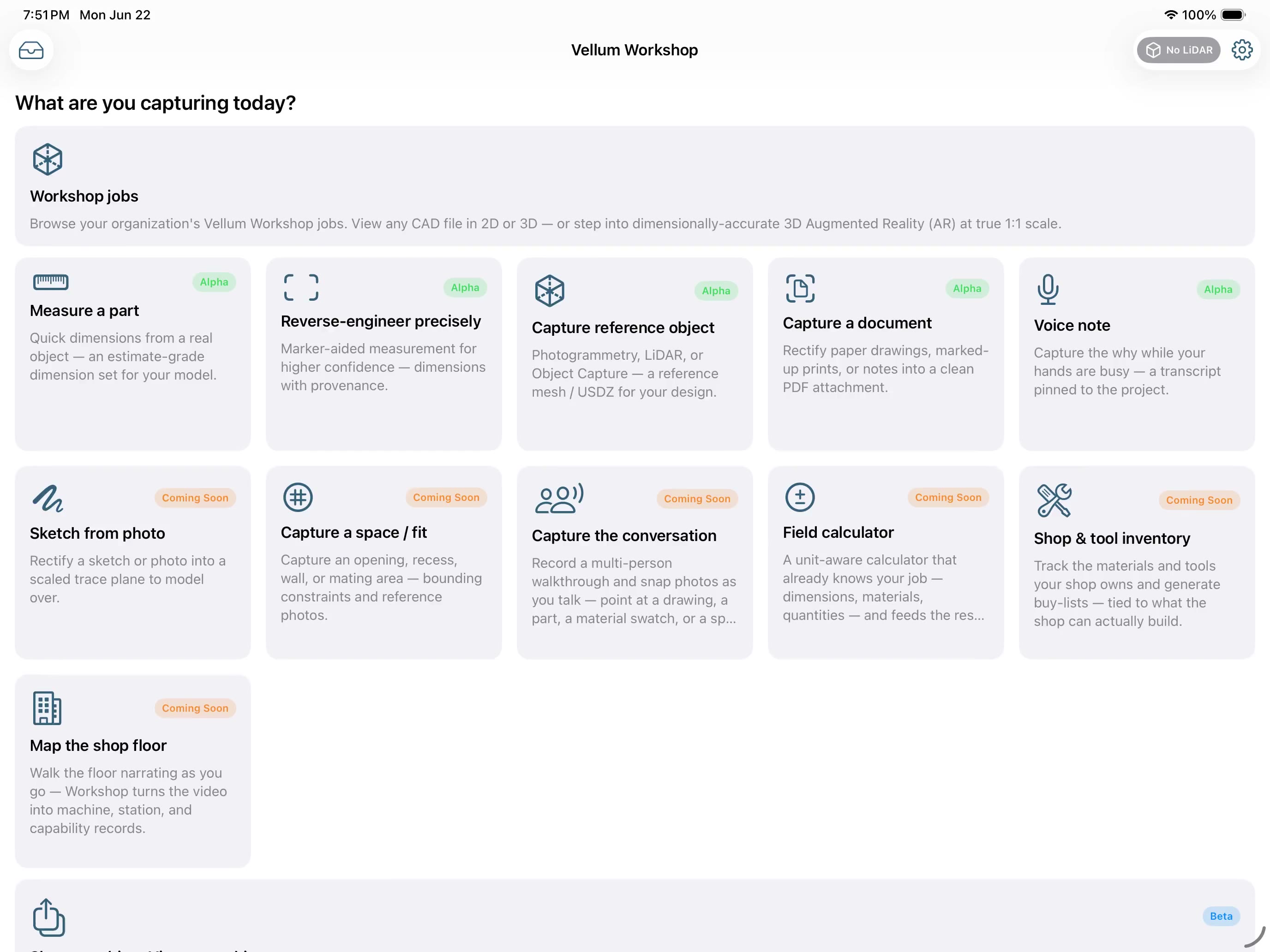Tap Coming Soon badge on Capture a space
Viewport: 1270px width, 952px height.
[x=447, y=498]
